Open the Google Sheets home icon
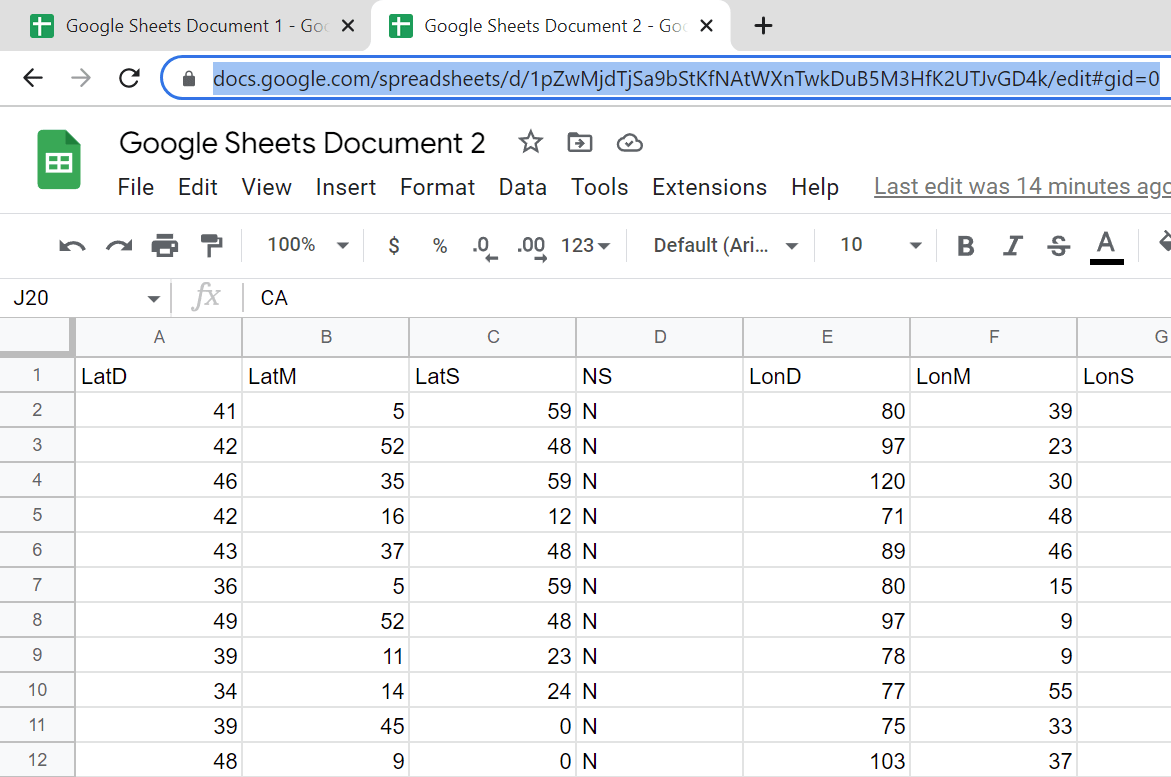Viewport: 1171px width, 777px height. [59, 159]
